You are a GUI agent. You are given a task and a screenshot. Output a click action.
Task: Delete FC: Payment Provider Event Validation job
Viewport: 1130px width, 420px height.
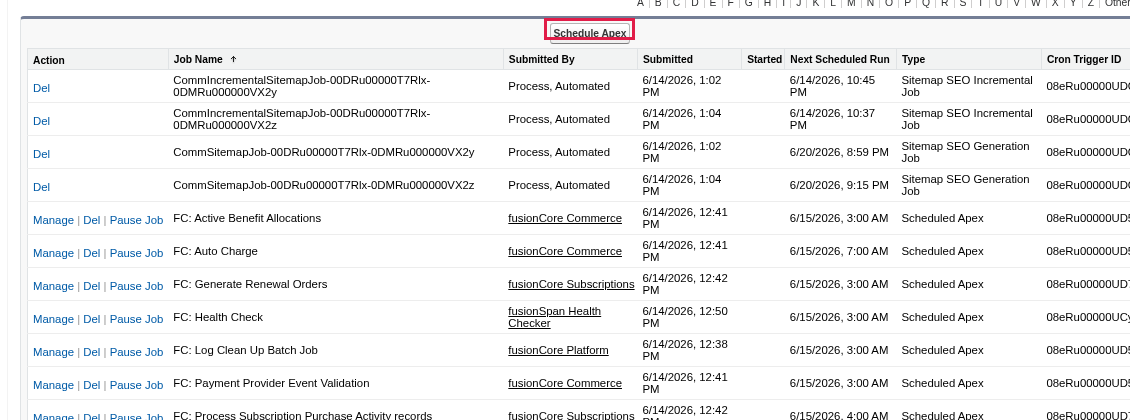[92, 385]
